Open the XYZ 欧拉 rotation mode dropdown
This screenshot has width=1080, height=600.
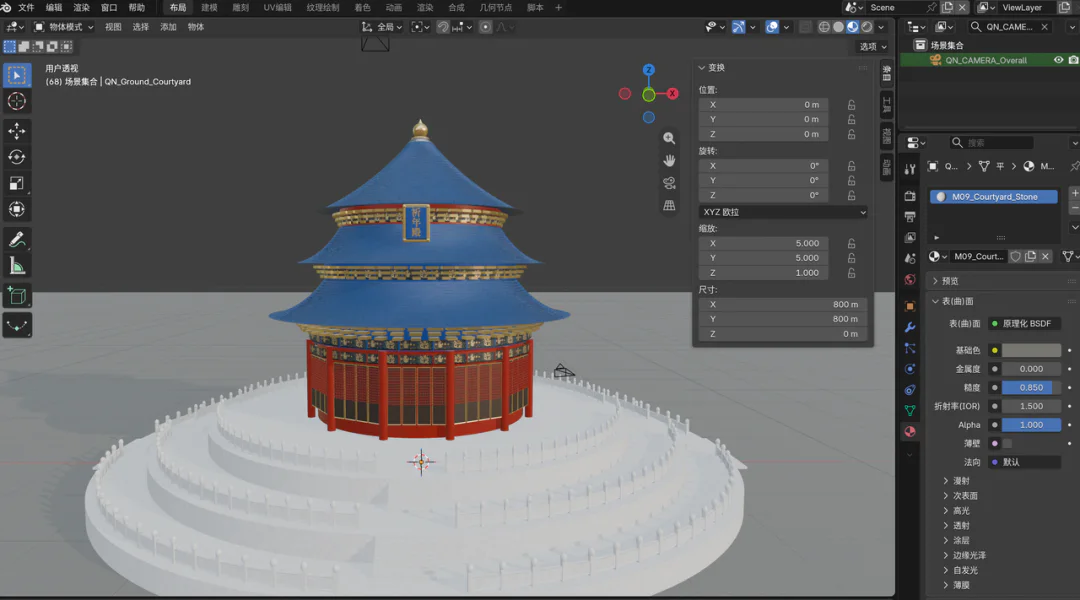(783, 212)
